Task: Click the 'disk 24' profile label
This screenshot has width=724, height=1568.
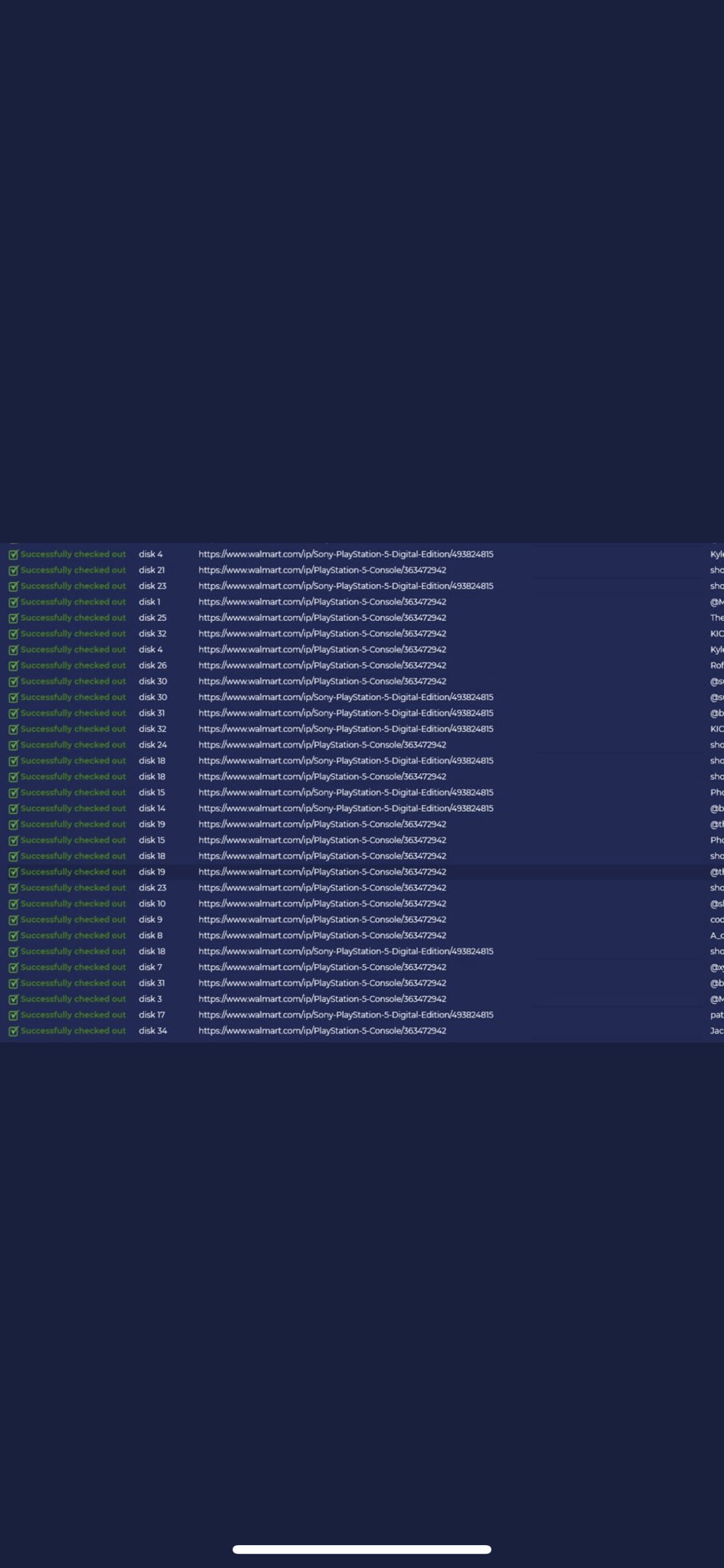Action: (x=153, y=745)
